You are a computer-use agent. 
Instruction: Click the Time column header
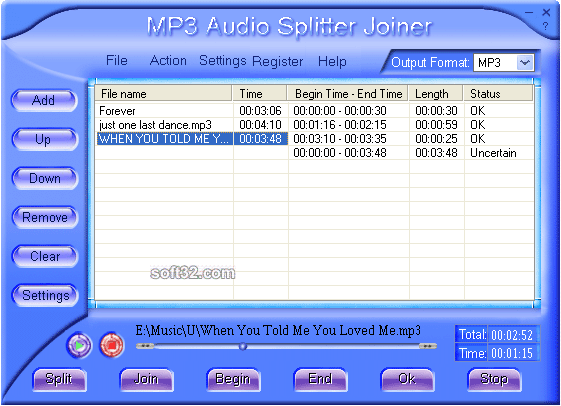(x=260, y=94)
